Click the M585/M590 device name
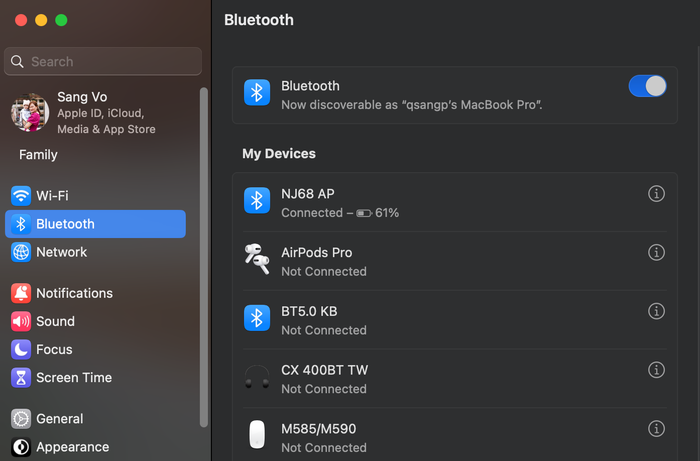This screenshot has height=461, width=700. coord(319,429)
